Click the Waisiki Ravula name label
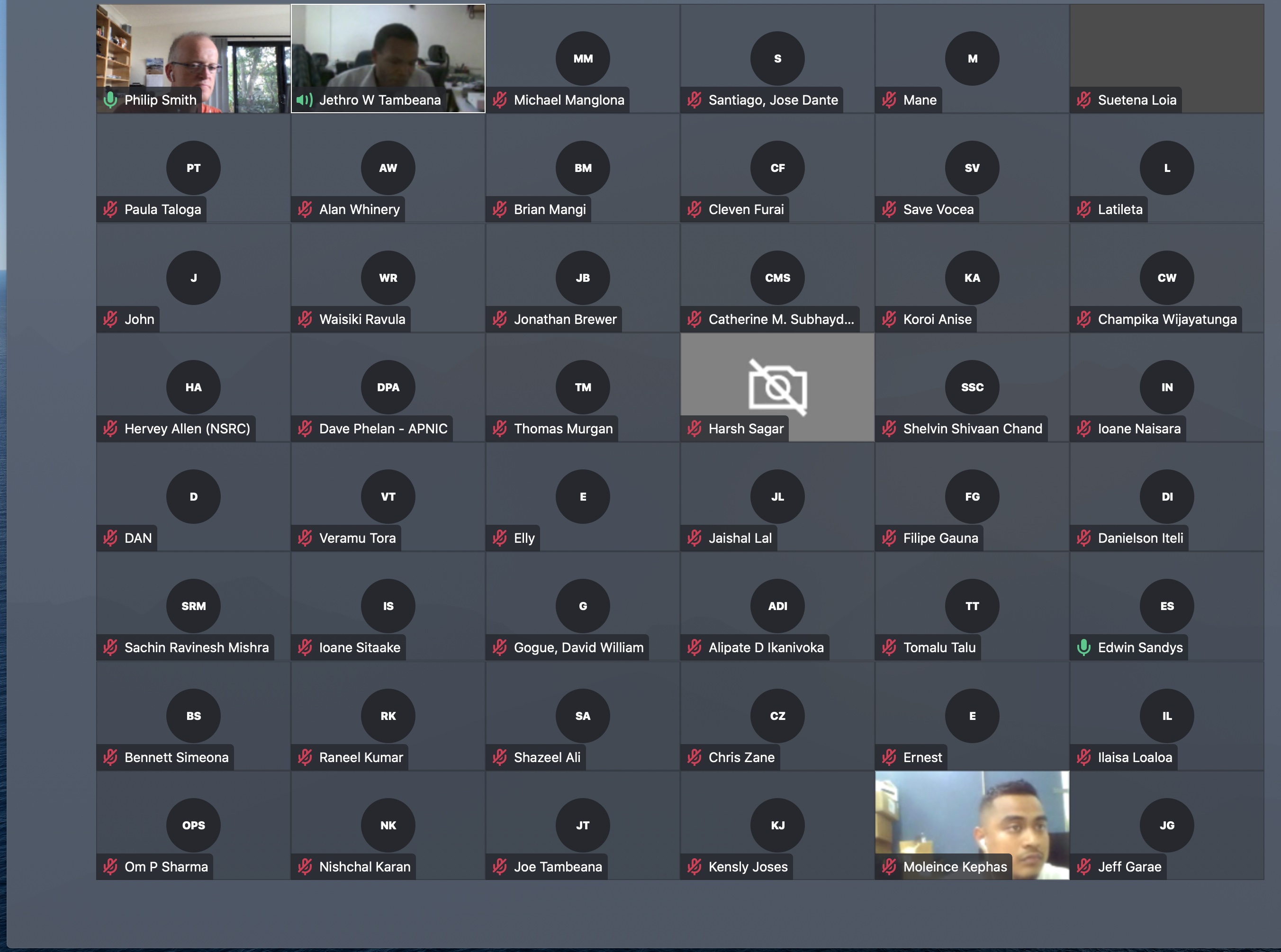1281x952 pixels. tap(362, 319)
